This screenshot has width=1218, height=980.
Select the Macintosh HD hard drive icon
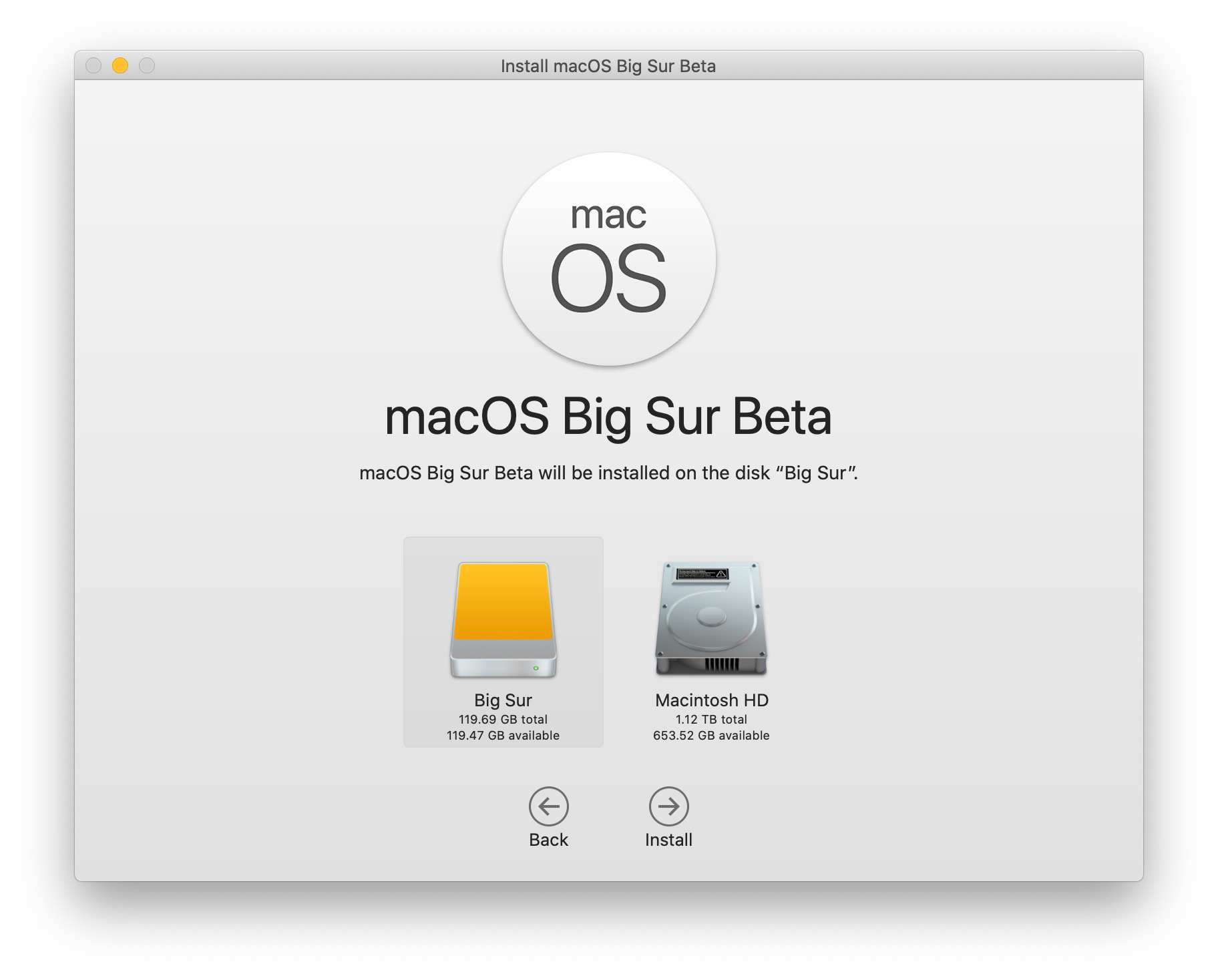pos(711,619)
